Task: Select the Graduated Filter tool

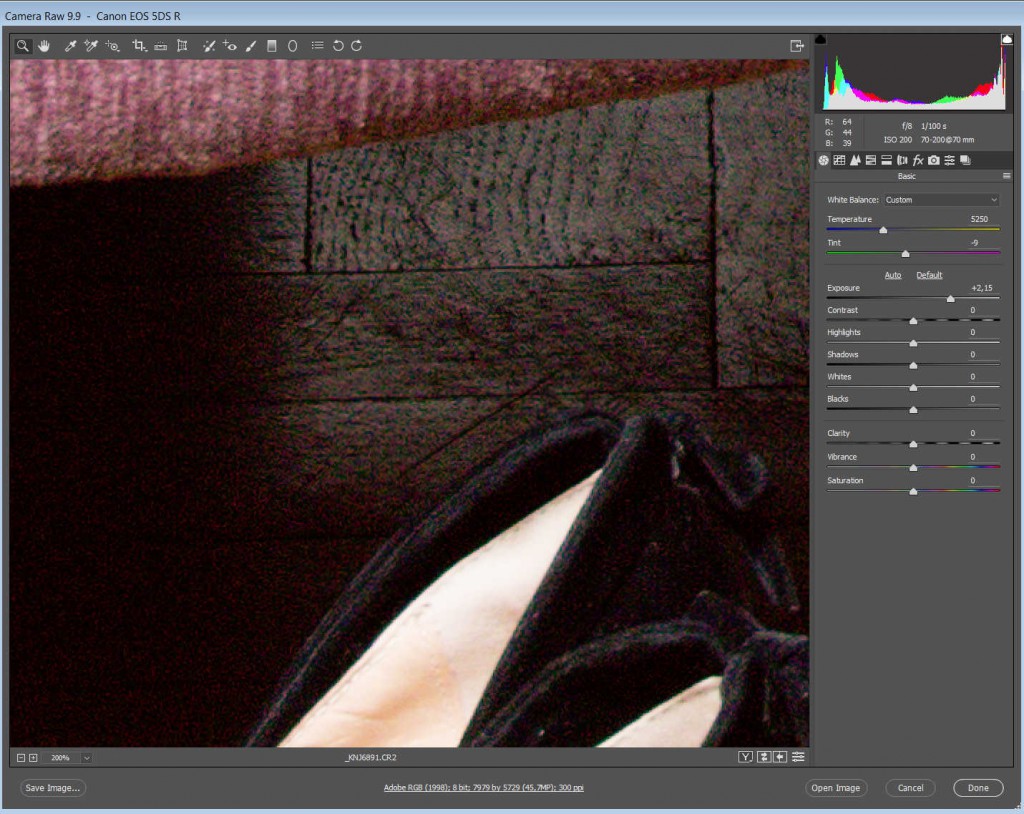Action: [x=271, y=46]
